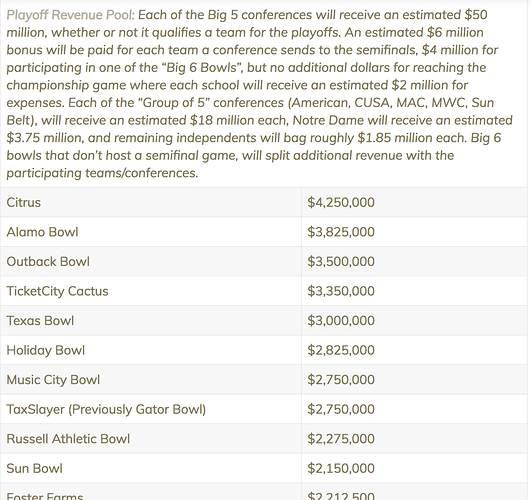Click the $4,250,000 payout for Citrus
531x500 pixels.
pyautogui.click(x=341, y=203)
